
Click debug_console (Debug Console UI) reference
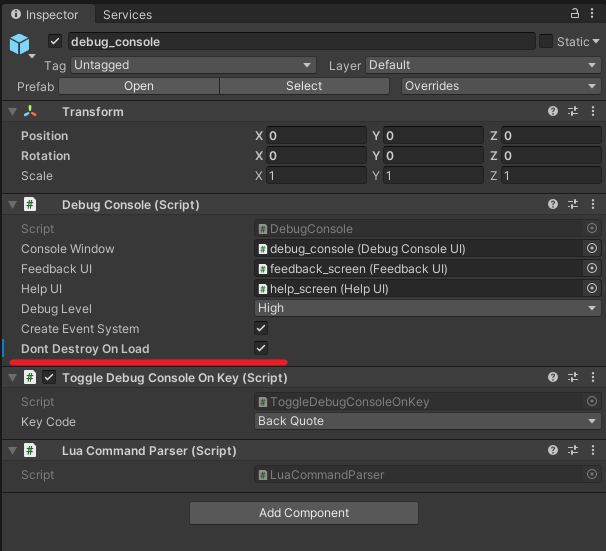[419, 248]
